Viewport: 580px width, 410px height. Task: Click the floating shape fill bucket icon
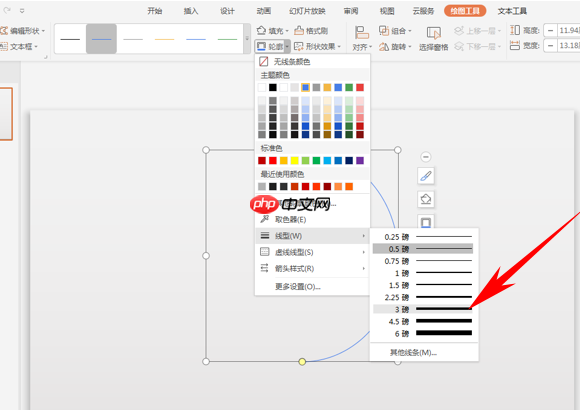pyautogui.click(x=426, y=199)
